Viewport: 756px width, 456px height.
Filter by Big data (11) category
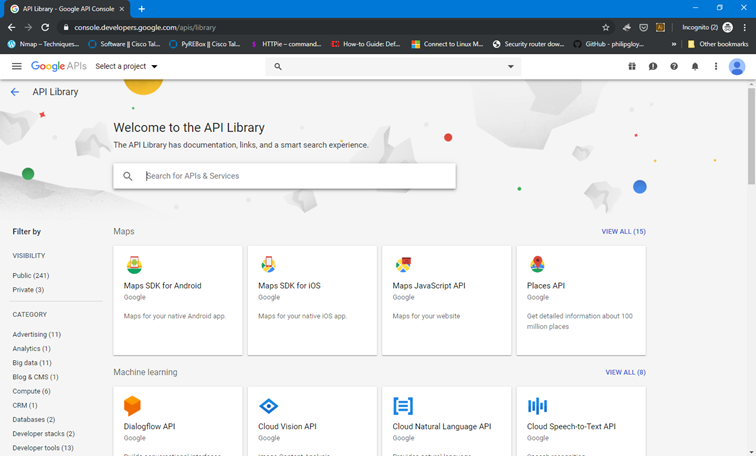tap(32, 363)
